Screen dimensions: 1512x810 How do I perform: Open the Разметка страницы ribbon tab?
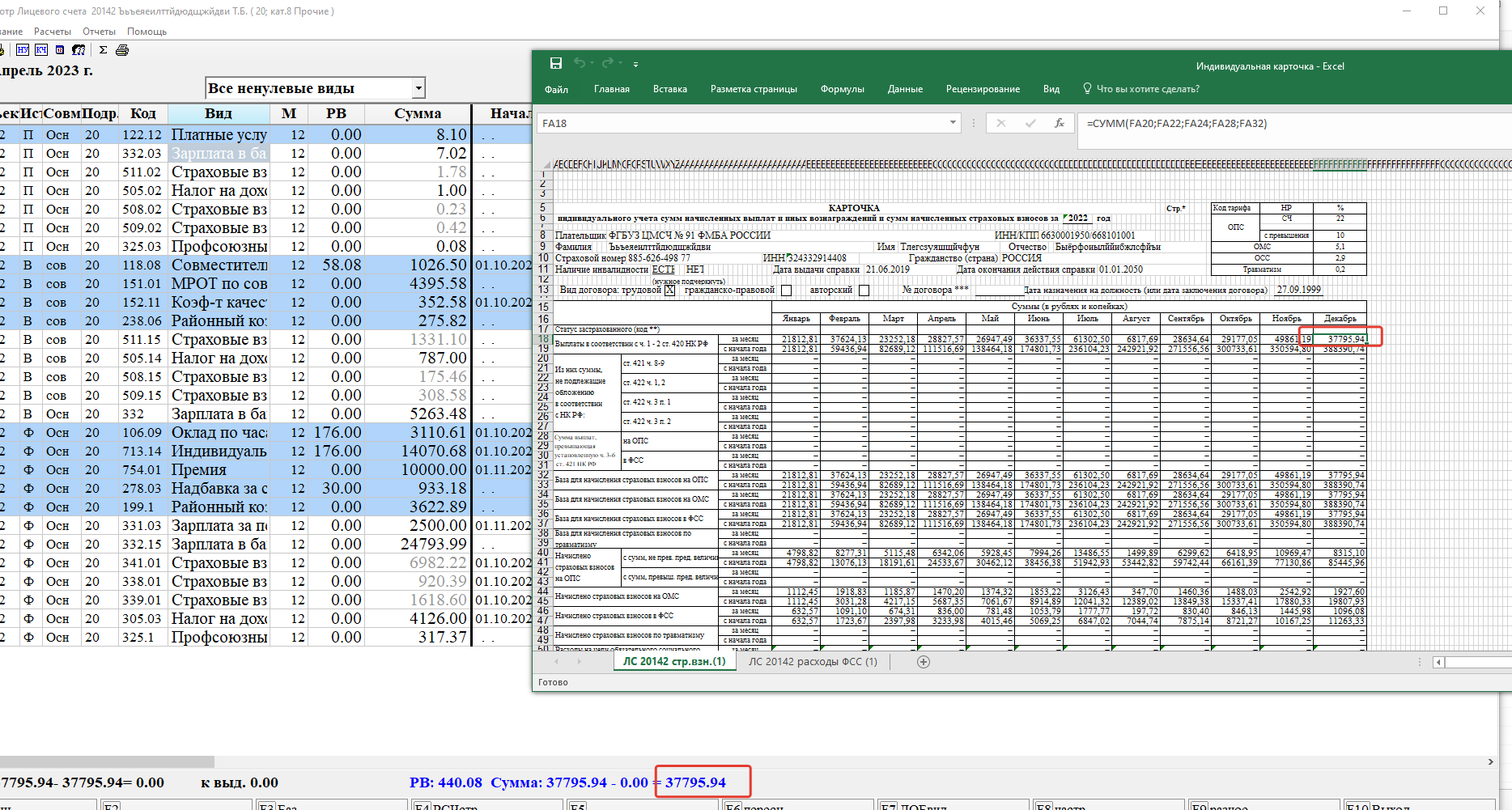754,89
